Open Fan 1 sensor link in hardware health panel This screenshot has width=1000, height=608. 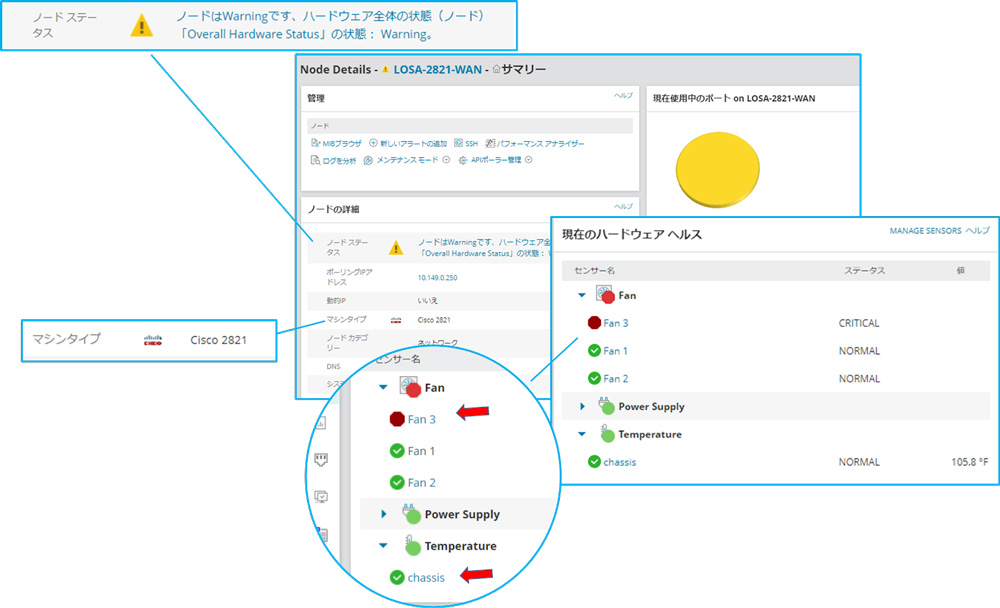point(615,350)
